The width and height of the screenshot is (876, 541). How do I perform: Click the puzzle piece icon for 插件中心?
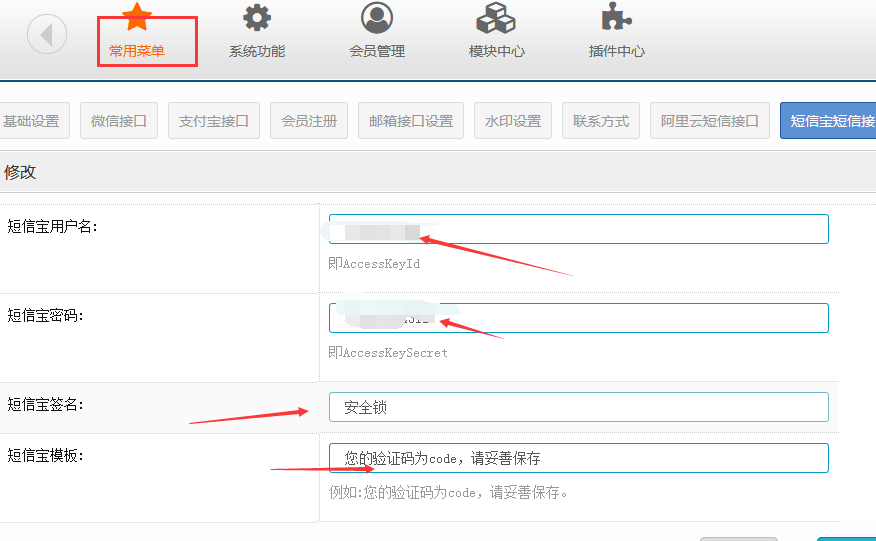tap(616, 17)
